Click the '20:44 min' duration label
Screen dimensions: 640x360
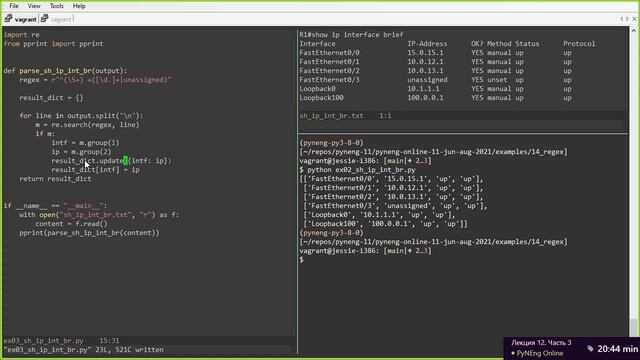618,349
